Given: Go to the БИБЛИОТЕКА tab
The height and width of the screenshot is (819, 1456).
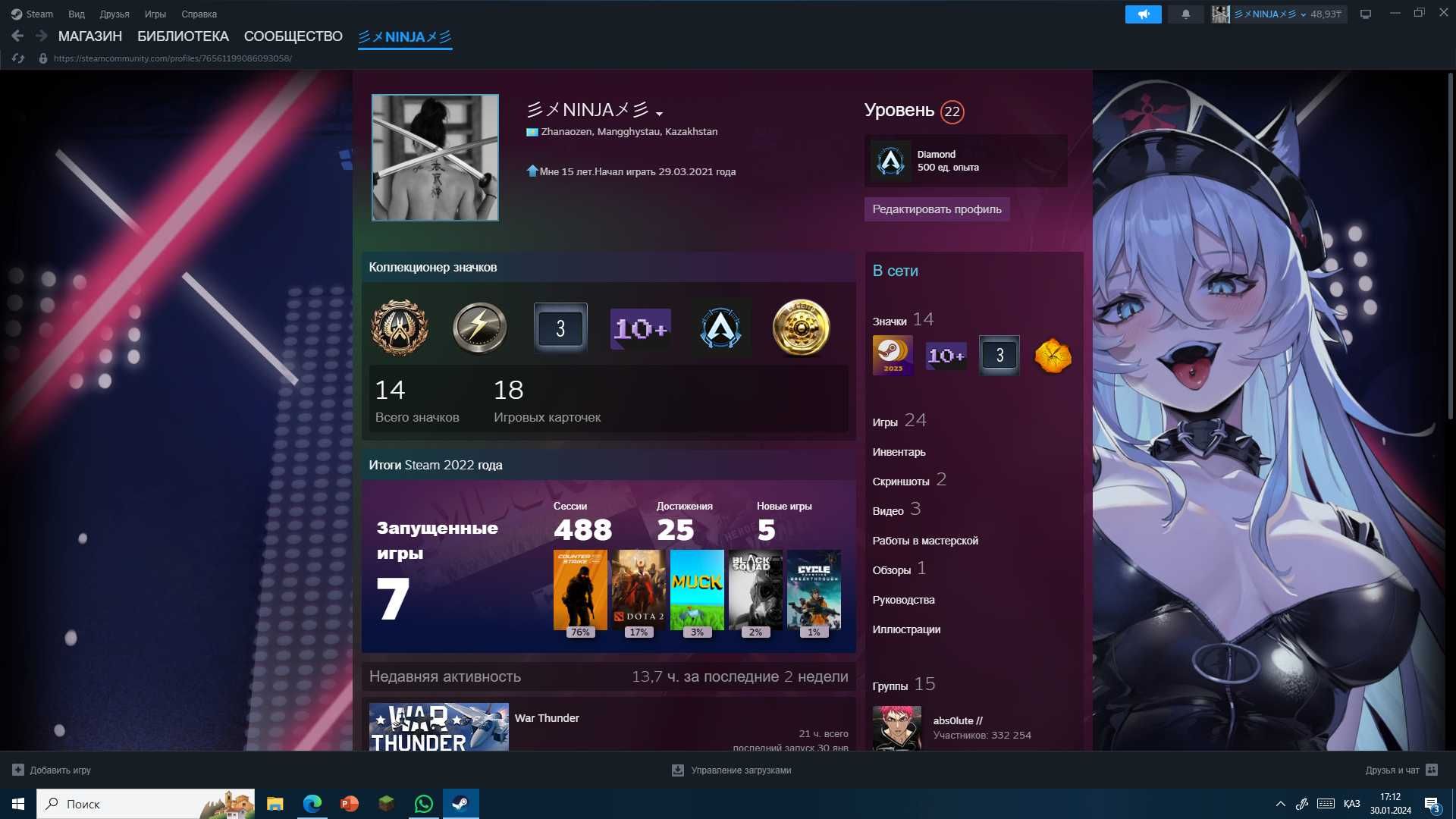Looking at the screenshot, I should (183, 36).
